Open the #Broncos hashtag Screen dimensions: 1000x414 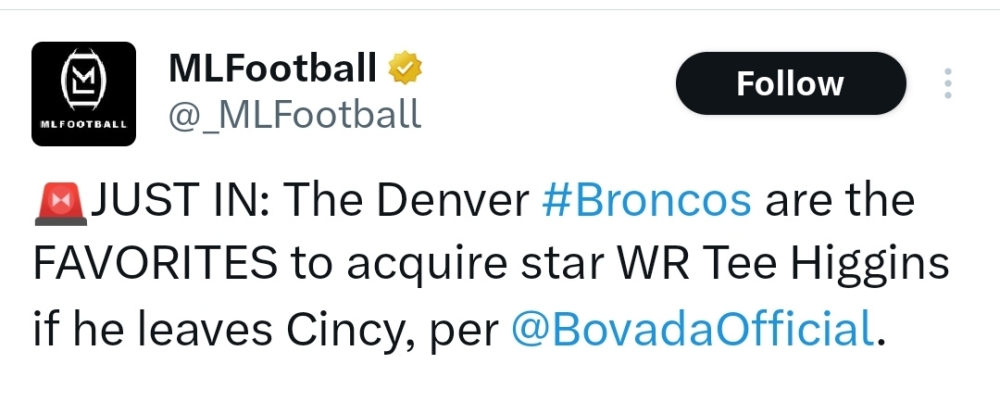pyautogui.click(x=646, y=200)
